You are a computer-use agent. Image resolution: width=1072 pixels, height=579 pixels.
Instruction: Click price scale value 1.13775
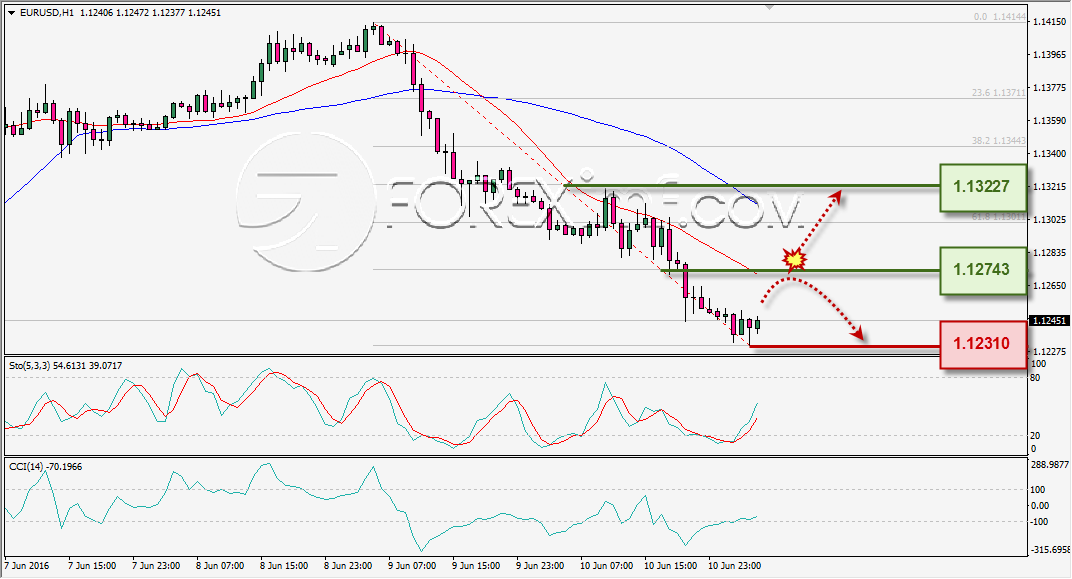pos(1049,87)
